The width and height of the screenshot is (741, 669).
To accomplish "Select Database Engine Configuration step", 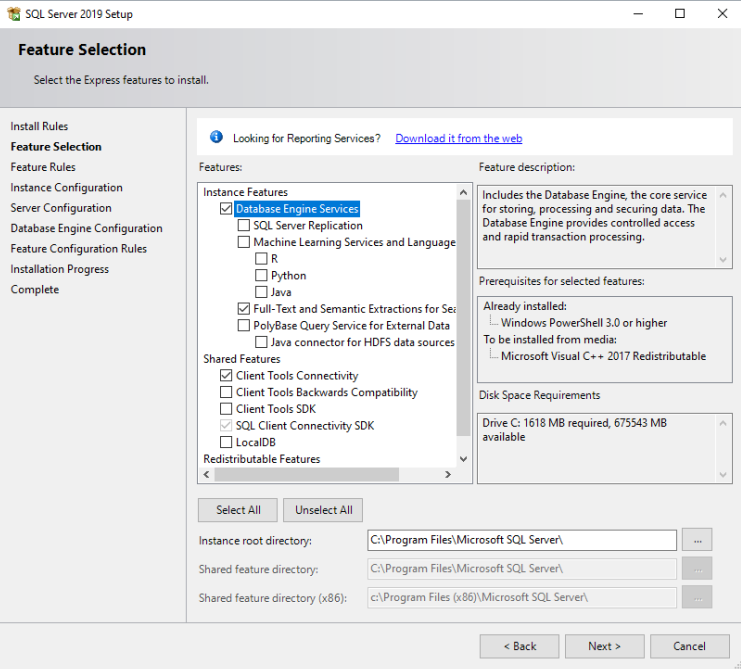I will point(86,228).
